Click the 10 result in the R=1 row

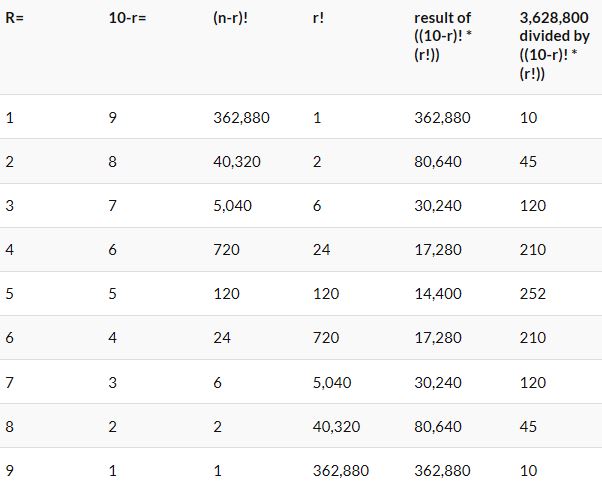pyautogui.click(x=529, y=118)
